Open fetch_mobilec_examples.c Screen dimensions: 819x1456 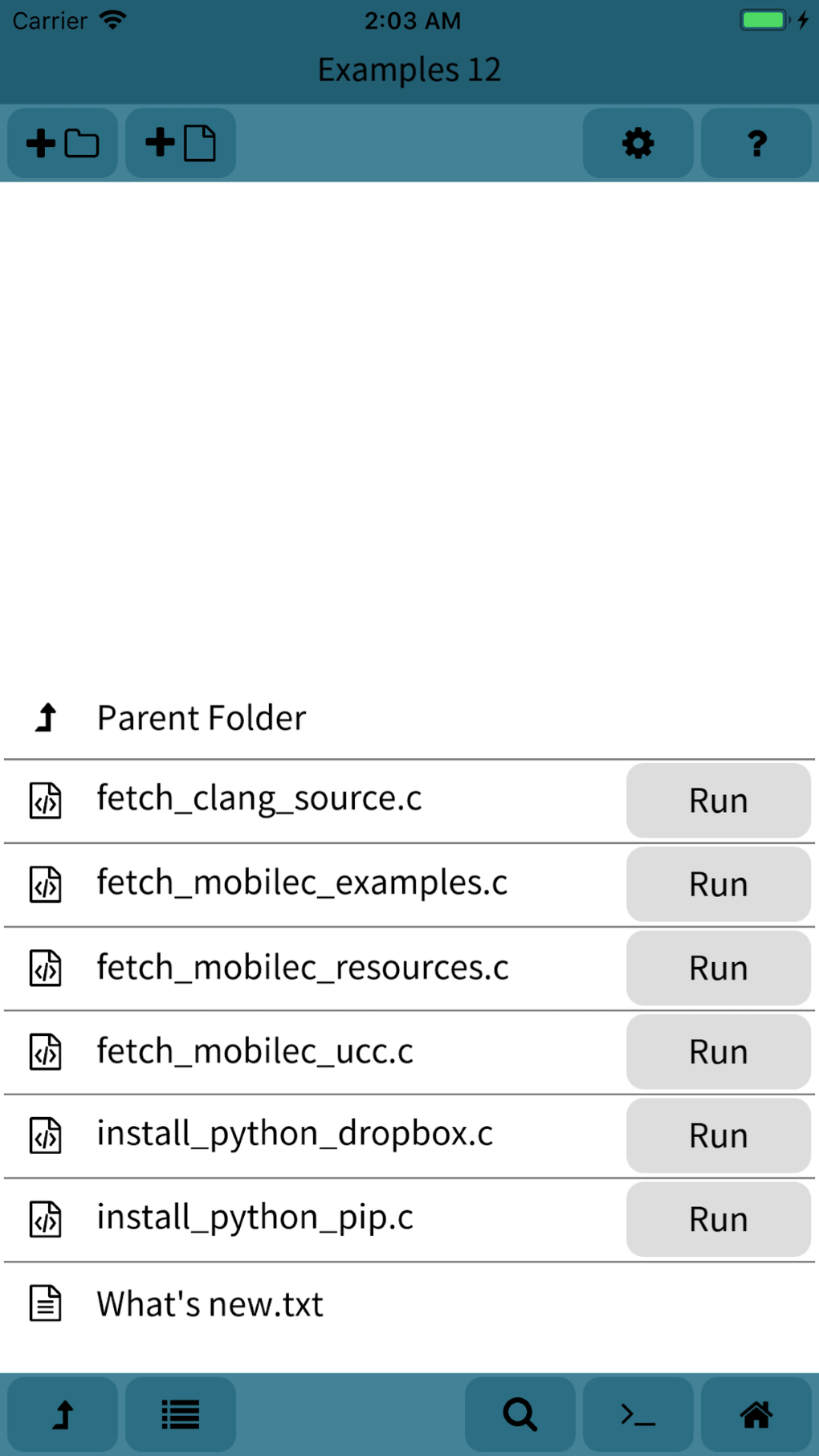(x=301, y=883)
